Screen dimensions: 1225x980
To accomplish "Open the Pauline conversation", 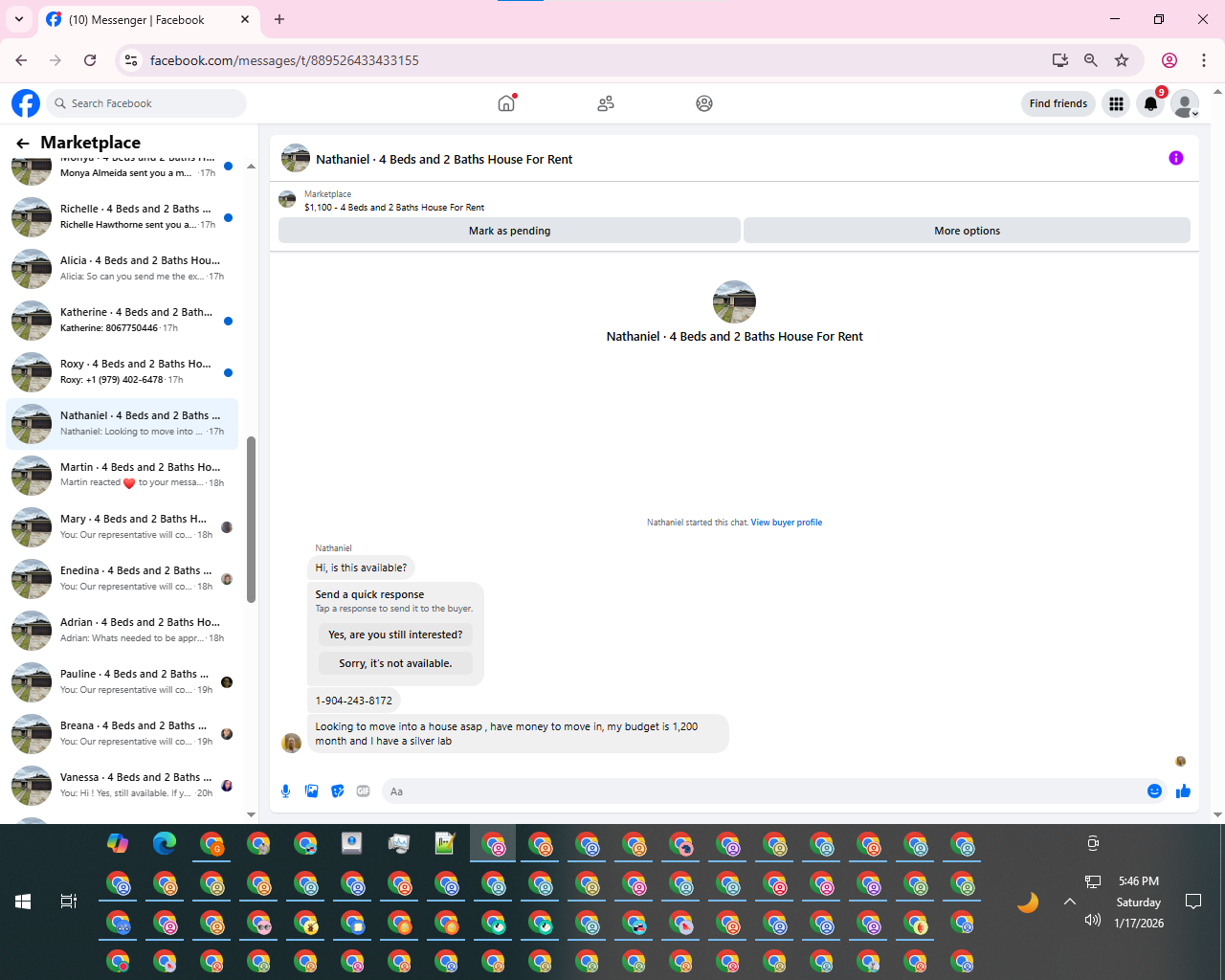I will click(122, 682).
